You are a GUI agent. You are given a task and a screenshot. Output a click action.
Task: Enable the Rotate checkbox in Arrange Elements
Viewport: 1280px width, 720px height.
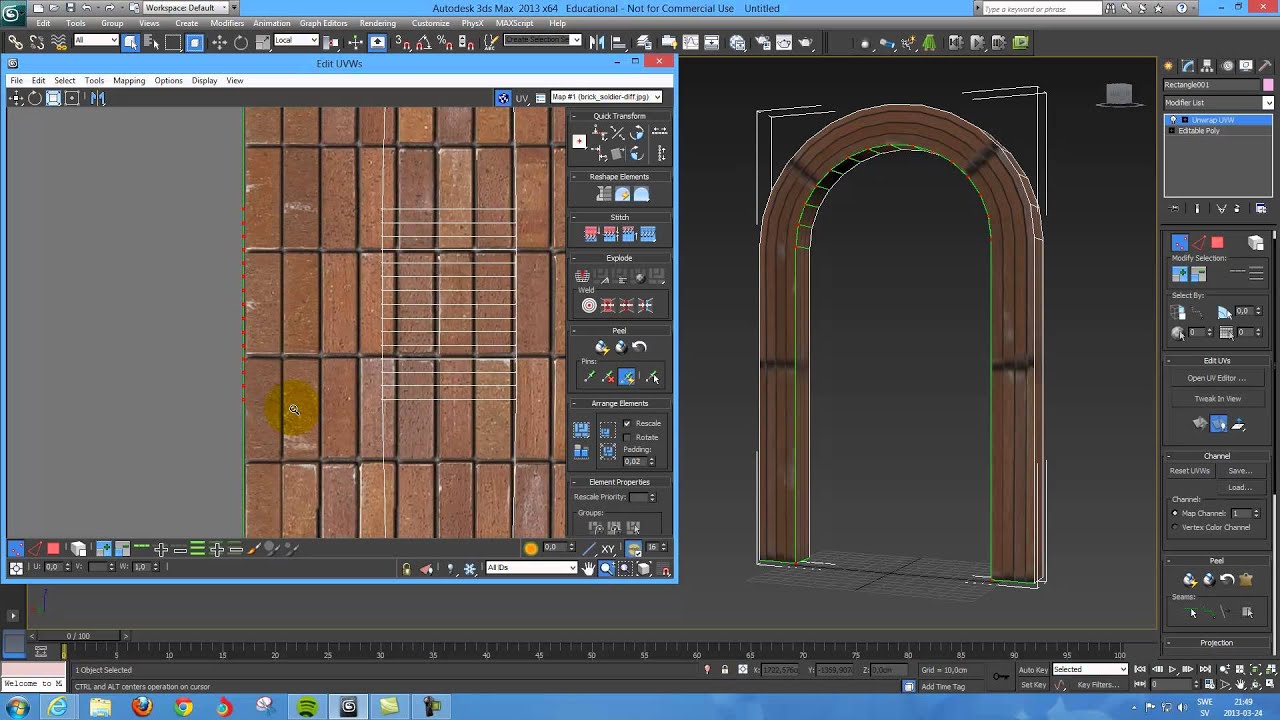click(x=627, y=438)
